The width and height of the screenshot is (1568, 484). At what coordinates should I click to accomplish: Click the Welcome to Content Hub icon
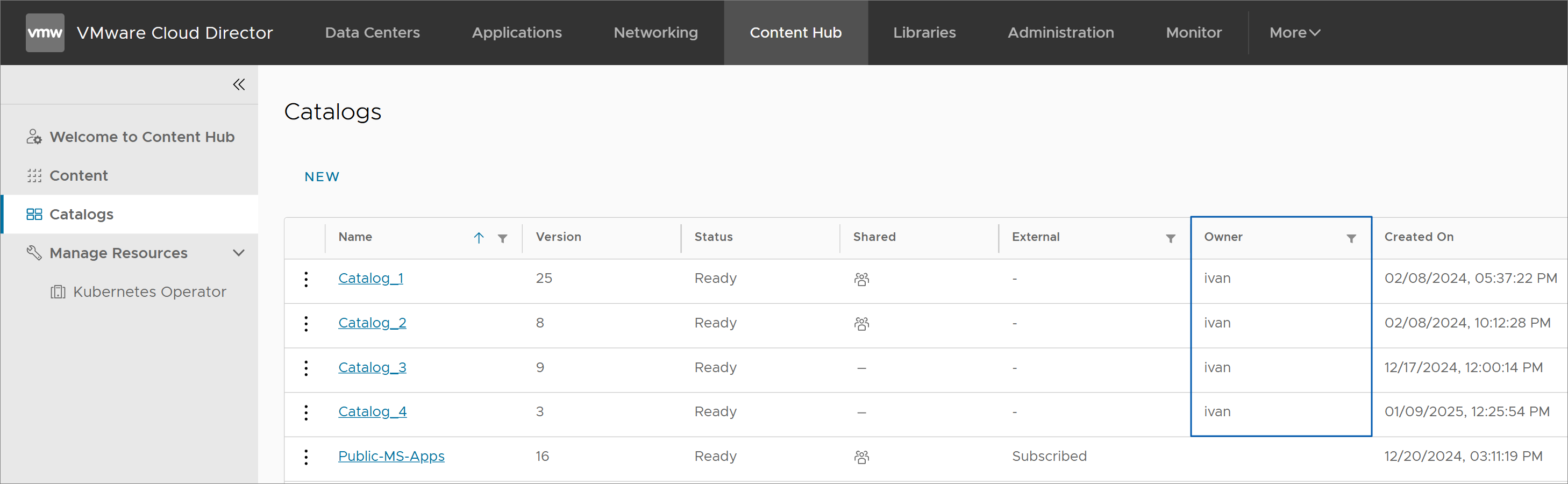(x=34, y=137)
